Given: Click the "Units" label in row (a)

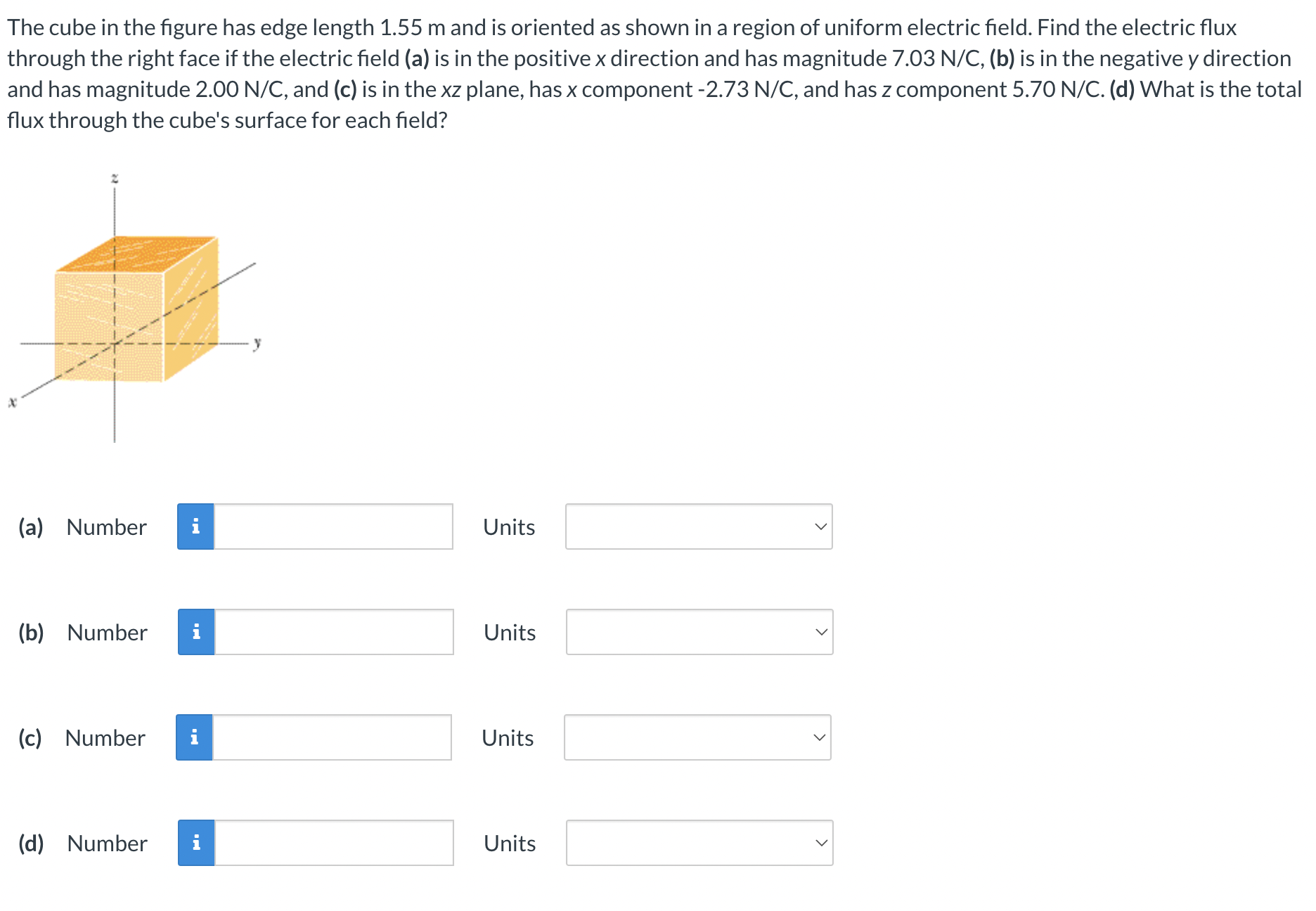Looking at the screenshot, I should 509,527.
